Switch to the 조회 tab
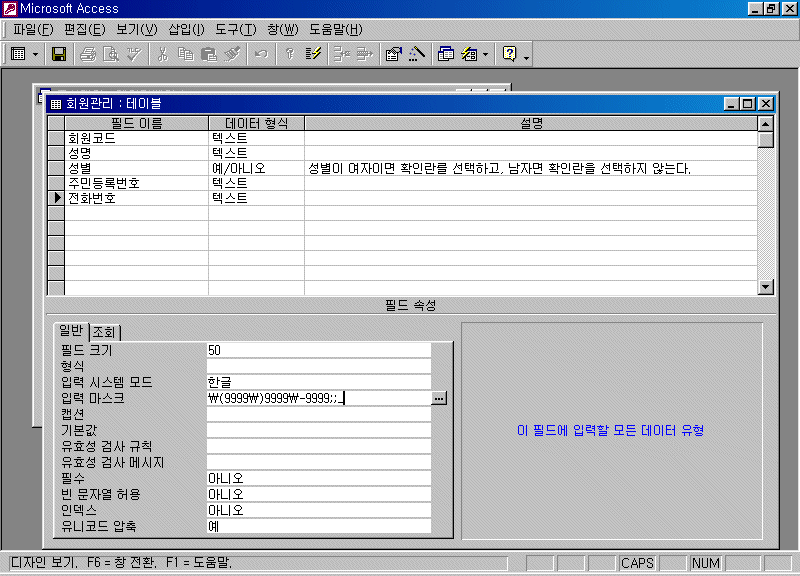Image resolution: width=800 pixels, height=576 pixels. tap(105, 331)
